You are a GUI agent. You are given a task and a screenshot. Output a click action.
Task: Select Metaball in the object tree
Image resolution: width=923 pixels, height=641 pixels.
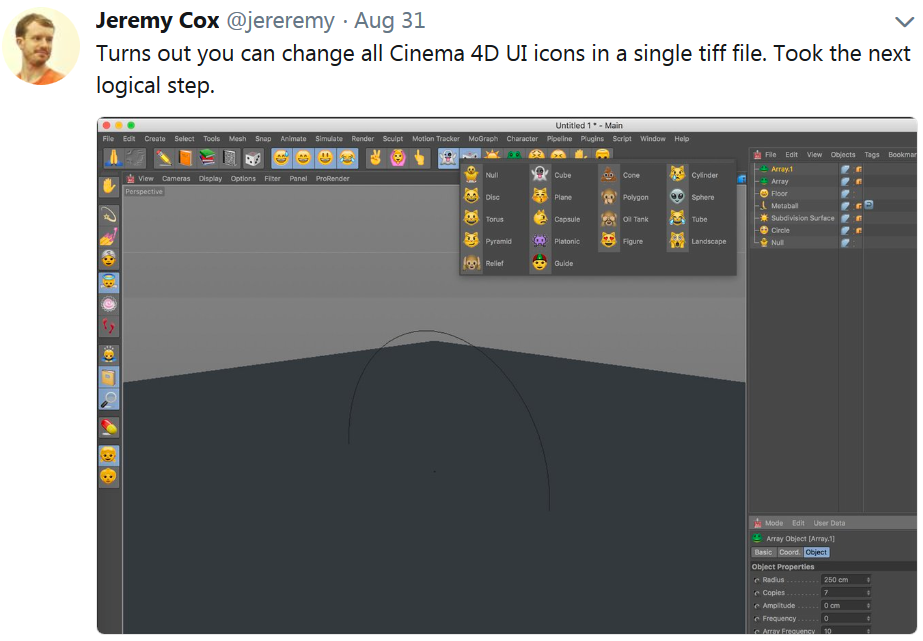click(785, 206)
